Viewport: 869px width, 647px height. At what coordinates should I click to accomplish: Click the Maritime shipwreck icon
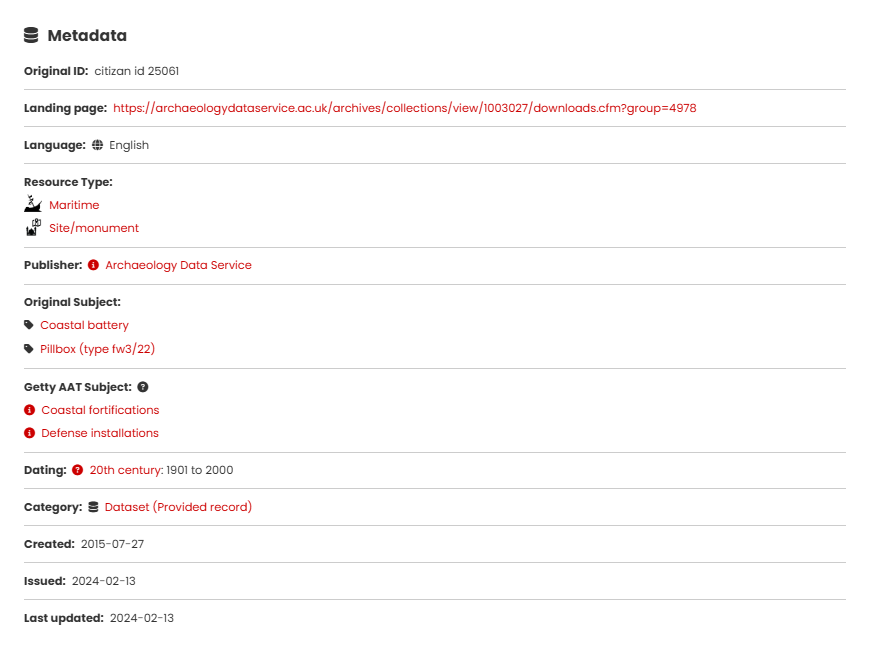[33, 204]
